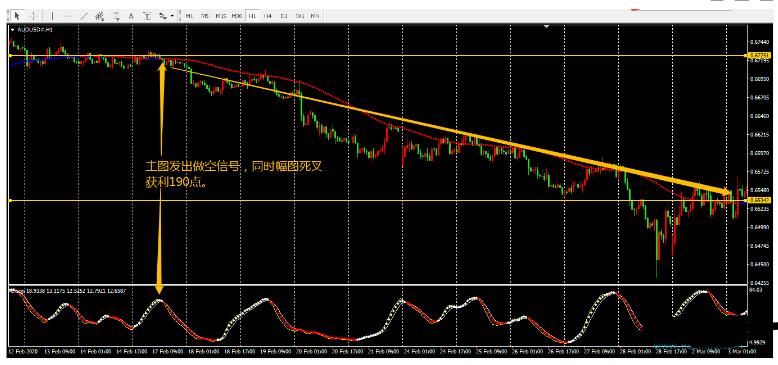The image size is (778, 365).
Task: Switch chart to M15 timeframe
Action: [221, 16]
